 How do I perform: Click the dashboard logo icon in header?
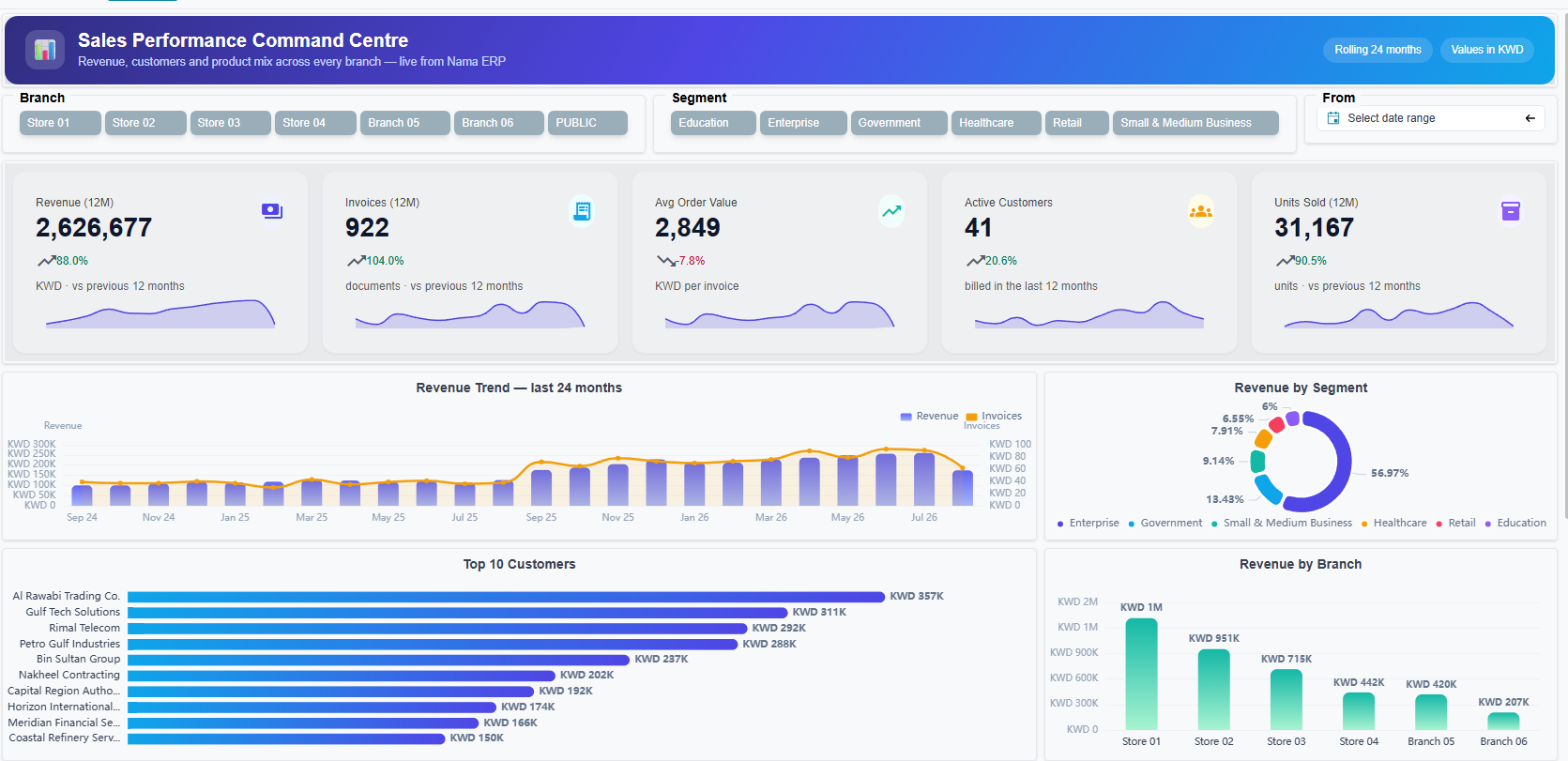pyautogui.click(x=45, y=50)
